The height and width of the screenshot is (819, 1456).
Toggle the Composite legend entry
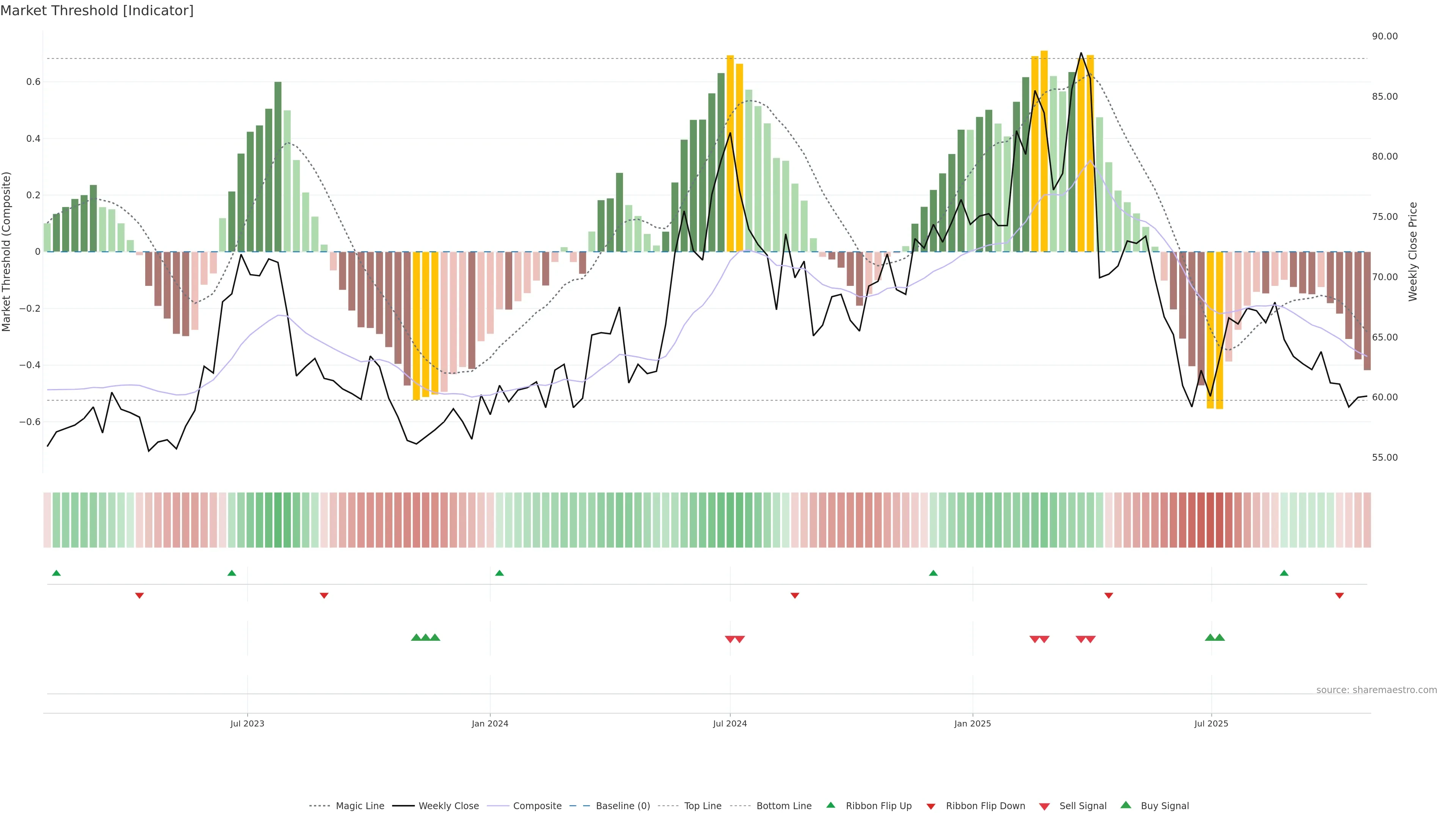pos(537,806)
